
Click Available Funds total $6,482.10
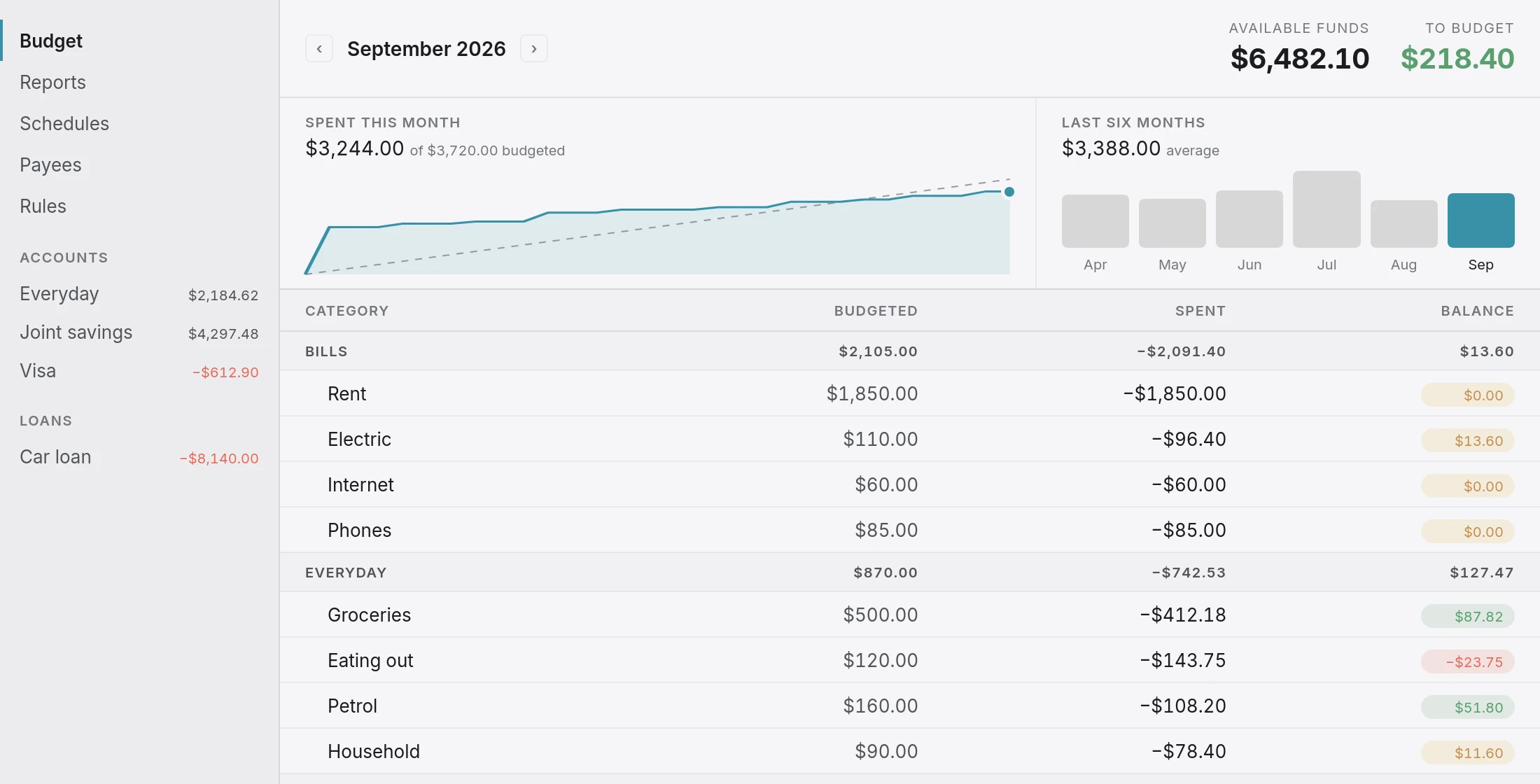(1300, 58)
